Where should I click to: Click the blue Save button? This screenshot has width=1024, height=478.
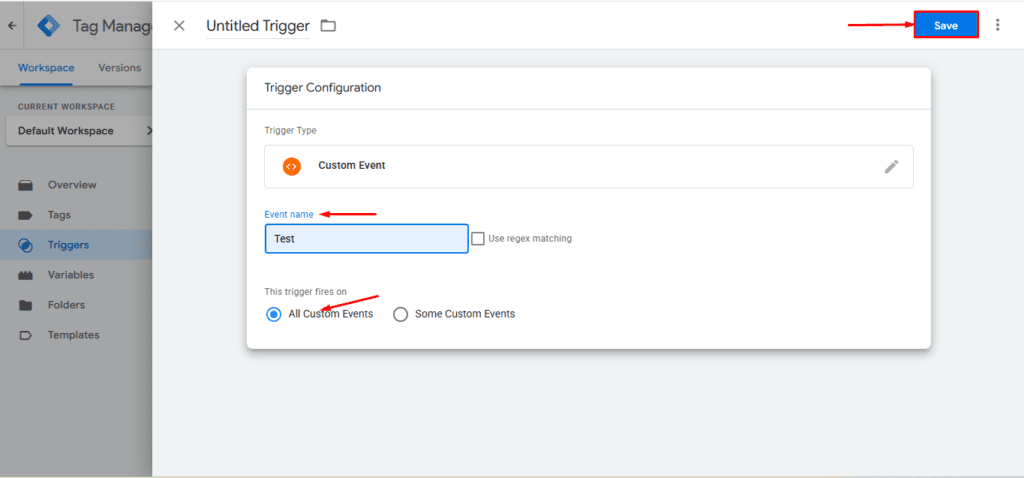(945, 25)
